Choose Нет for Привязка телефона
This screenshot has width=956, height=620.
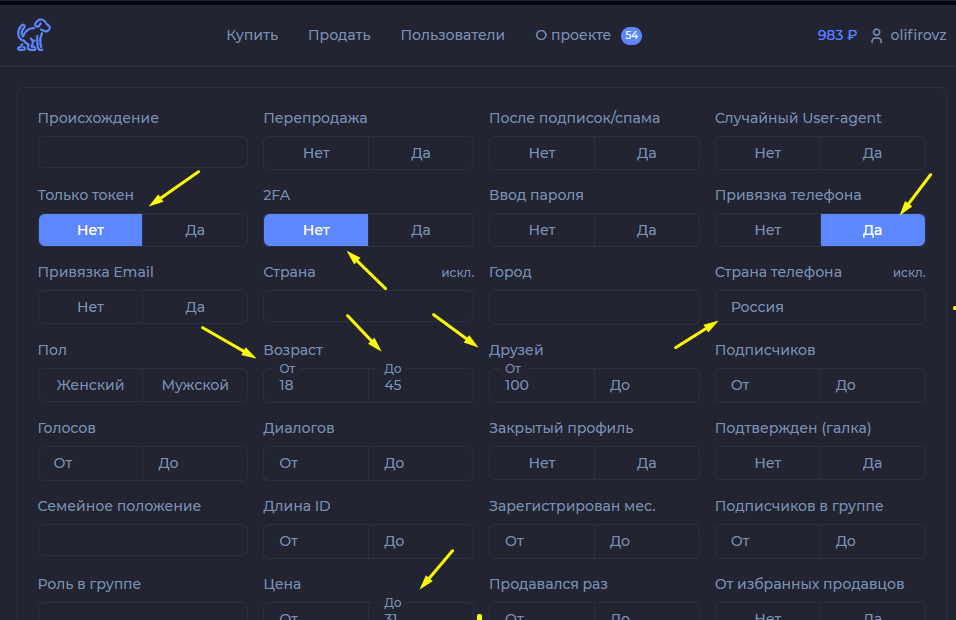click(768, 230)
